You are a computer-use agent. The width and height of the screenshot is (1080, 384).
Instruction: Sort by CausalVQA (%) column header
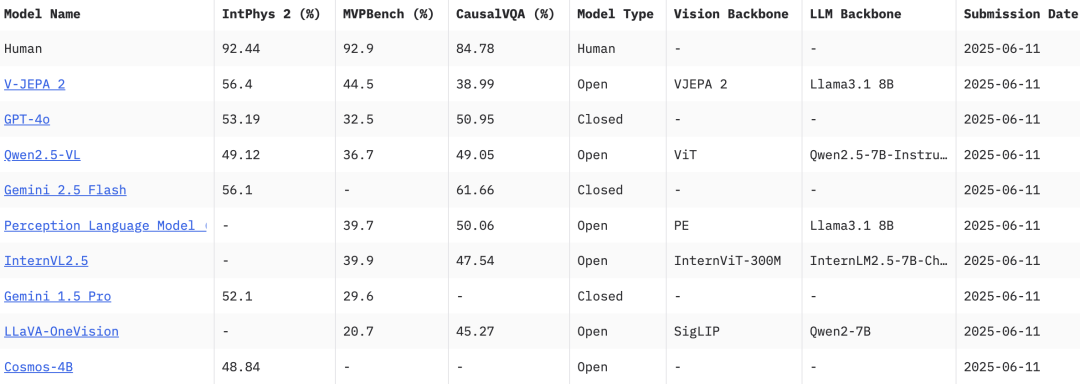(505, 14)
